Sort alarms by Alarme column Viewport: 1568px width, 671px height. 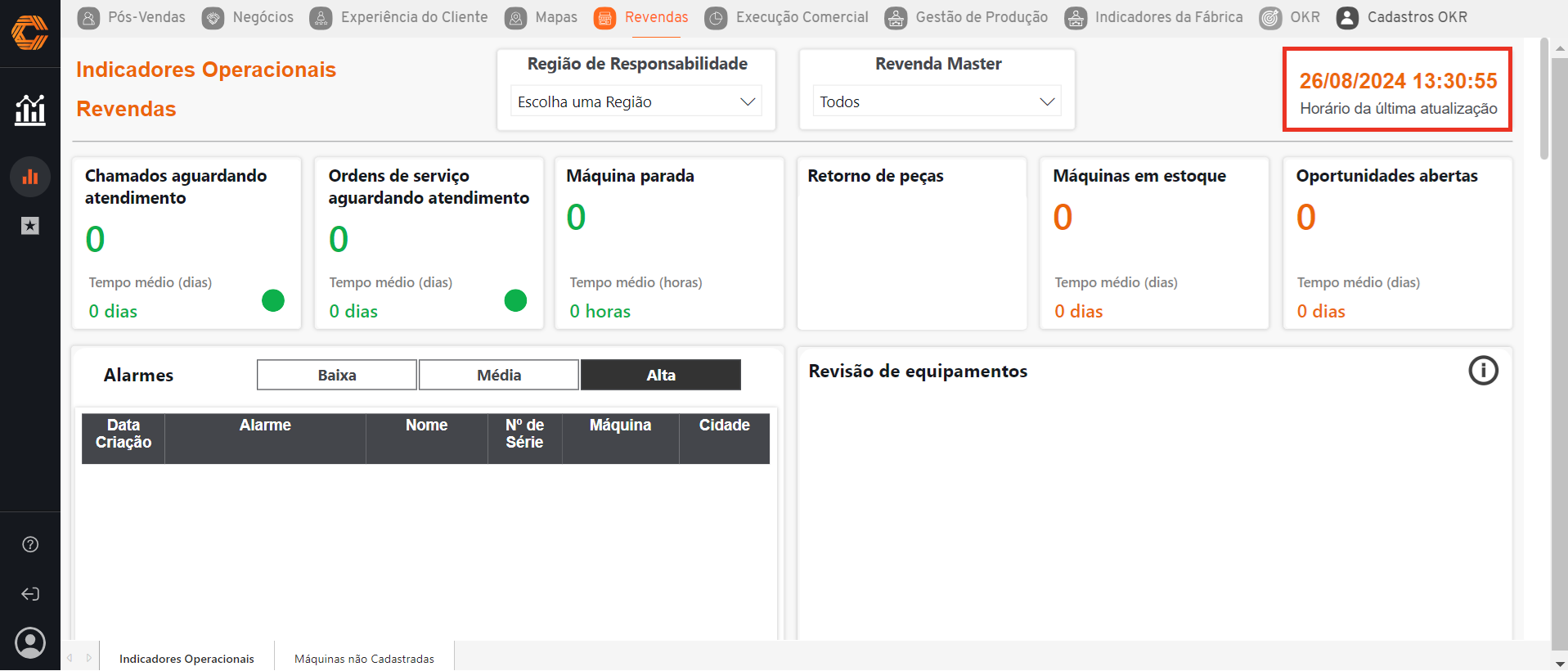[x=265, y=439]
